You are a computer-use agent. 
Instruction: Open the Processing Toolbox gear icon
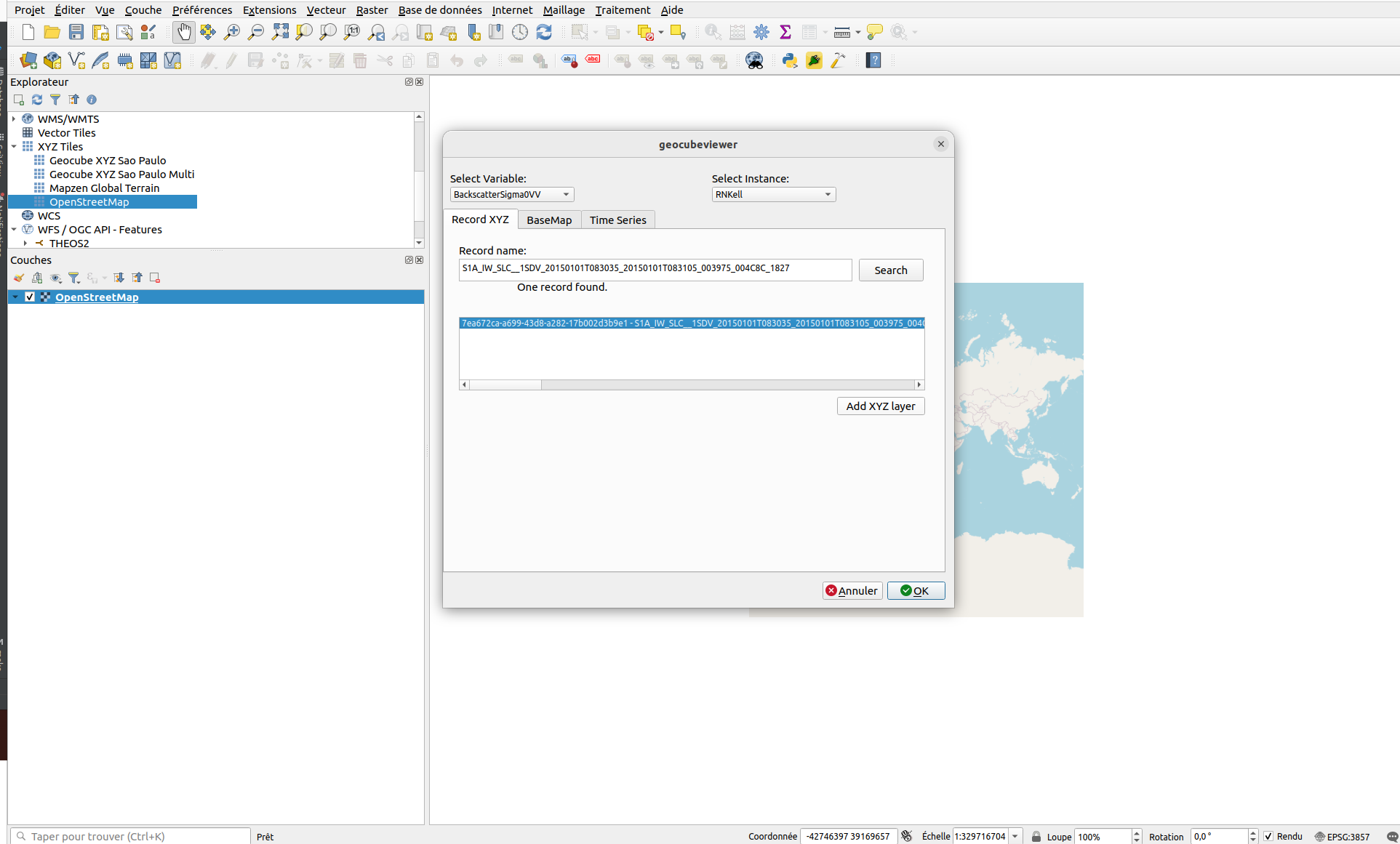[x=761, y=32]
